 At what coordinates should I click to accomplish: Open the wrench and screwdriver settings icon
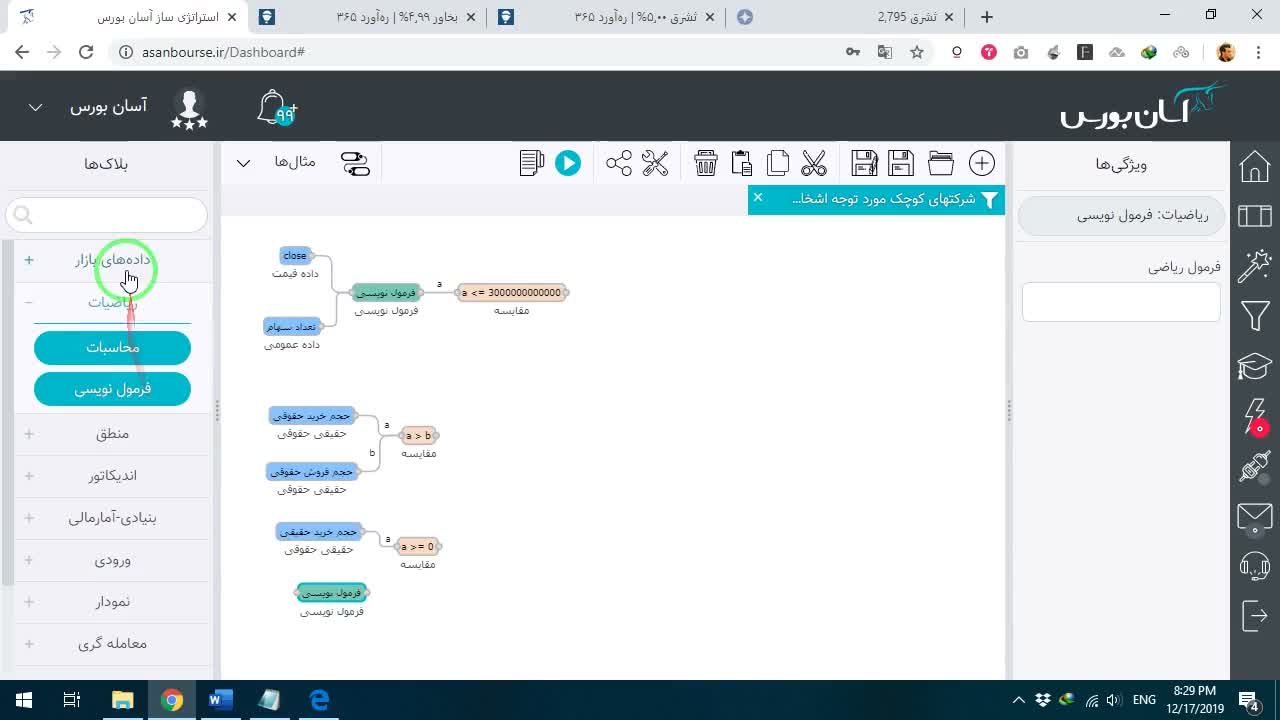click(x=655, y=163)
